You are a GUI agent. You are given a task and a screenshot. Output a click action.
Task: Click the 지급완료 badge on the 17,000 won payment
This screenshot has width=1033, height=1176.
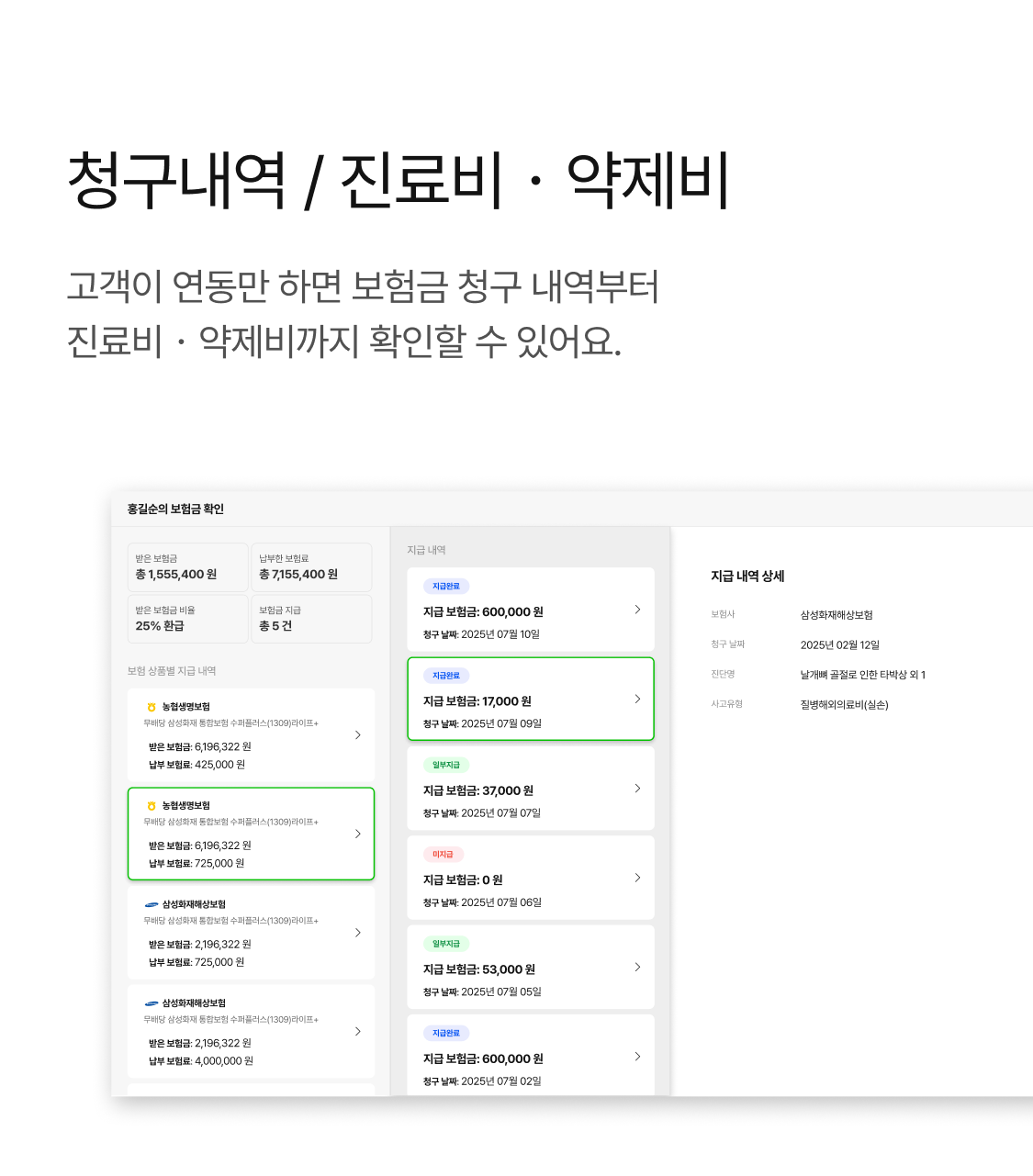point(444,675)
